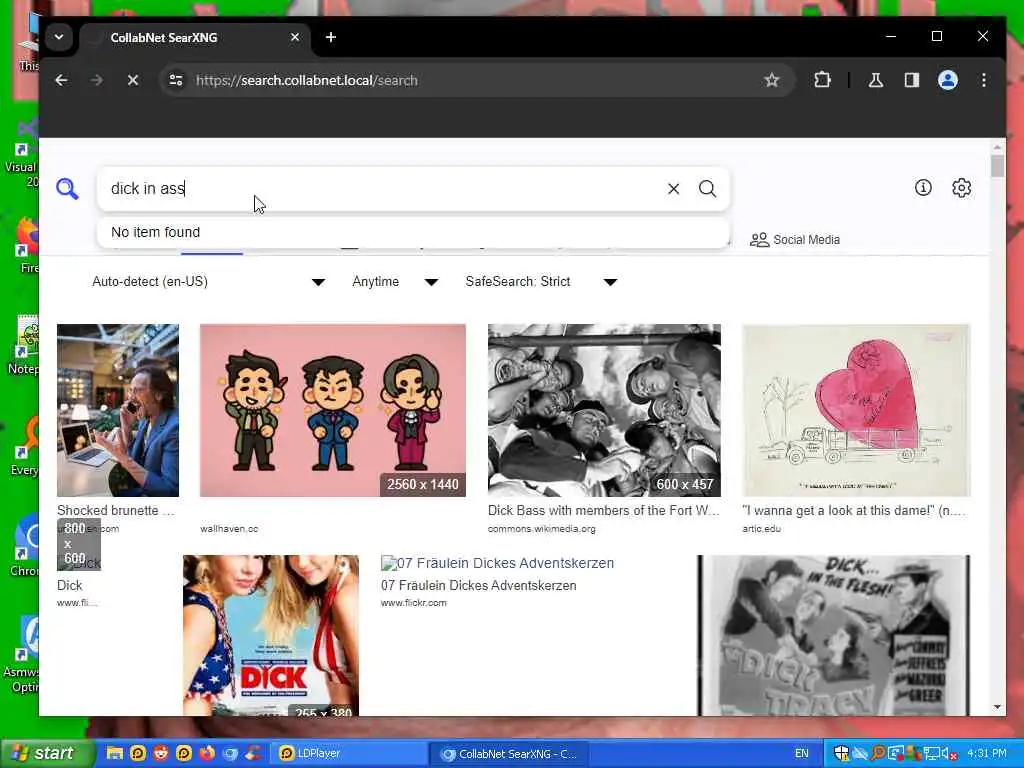Click the page scrollbar down arrow
Screen dimensions: 1024x768
(x=997, y=707)
